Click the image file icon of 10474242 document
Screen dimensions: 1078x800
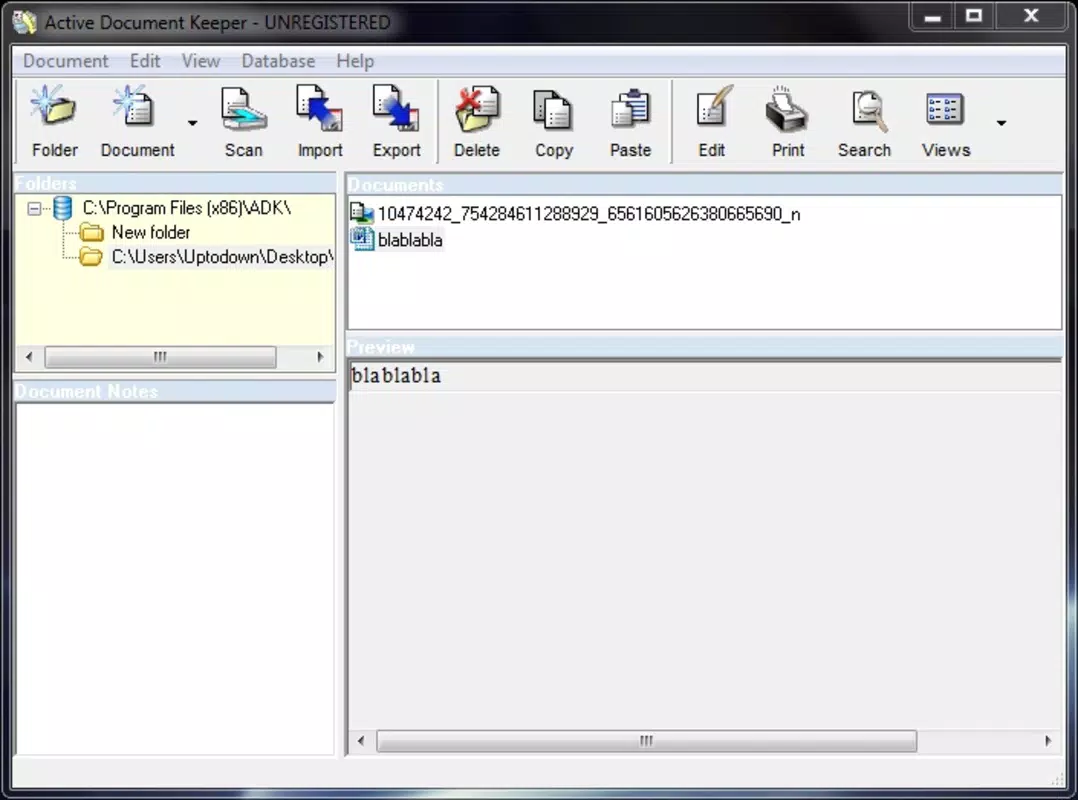(362, 214)
